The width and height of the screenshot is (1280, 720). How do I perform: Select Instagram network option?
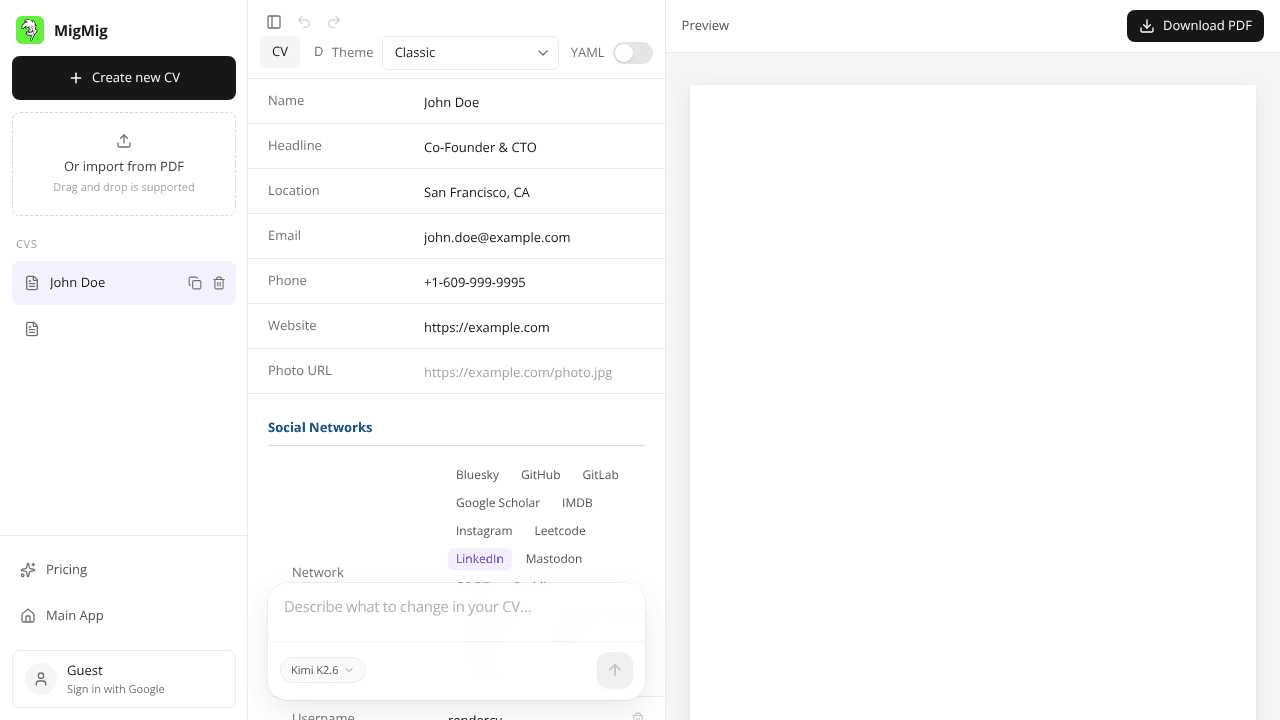[484, 531]
